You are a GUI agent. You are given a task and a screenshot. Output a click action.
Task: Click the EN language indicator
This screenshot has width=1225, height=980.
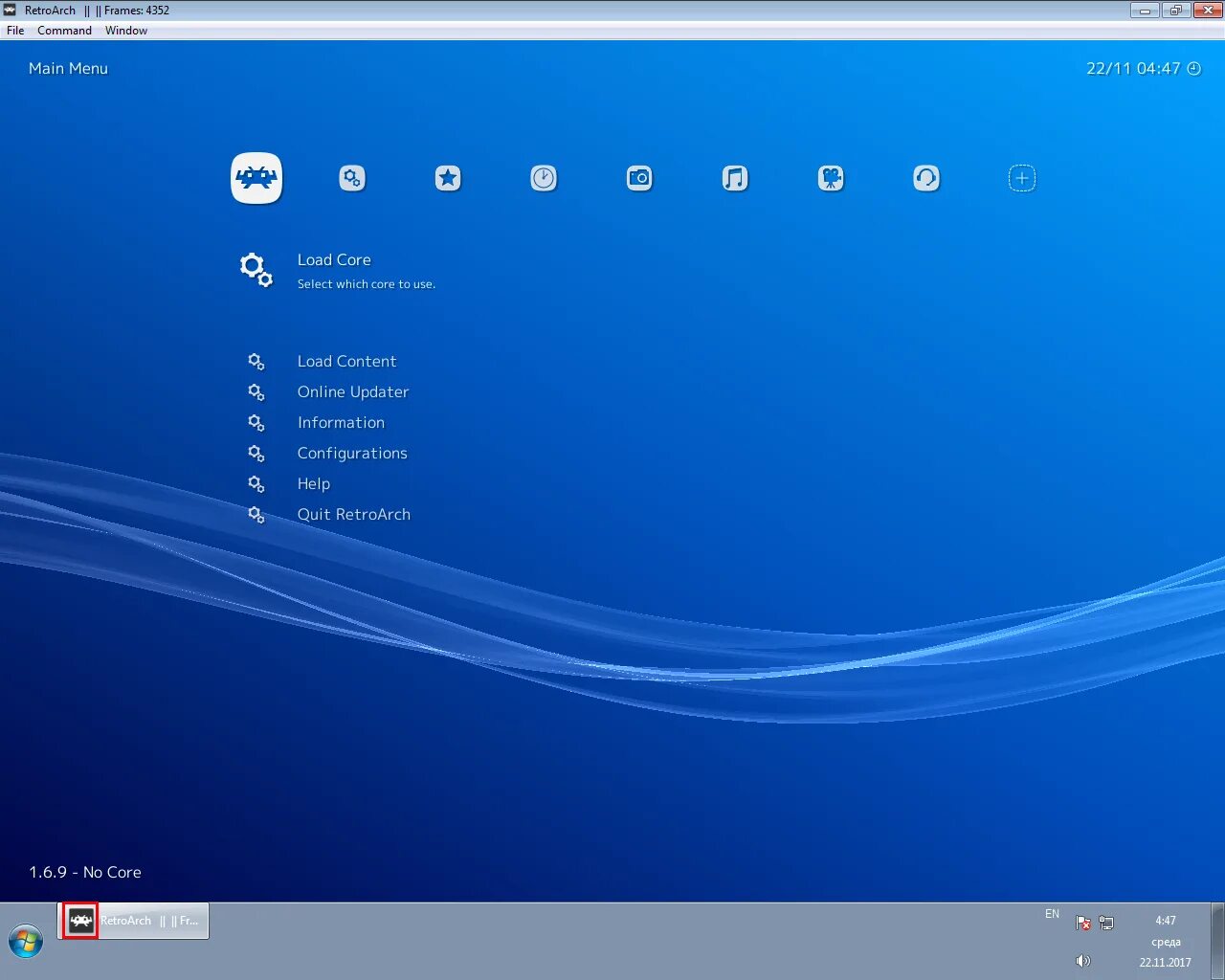click(x=1052, y=914)
